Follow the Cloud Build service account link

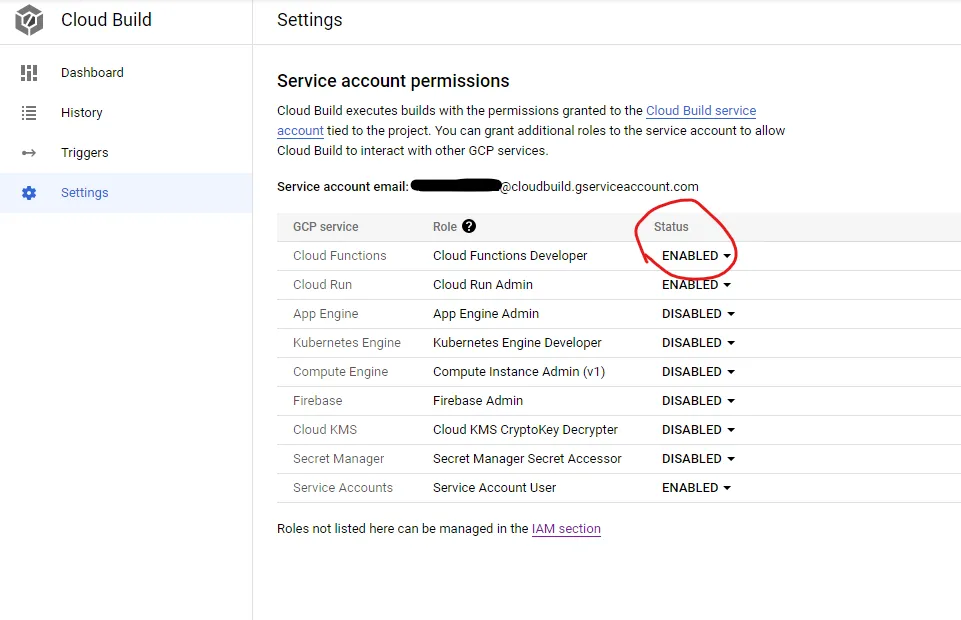coord(700,111)
